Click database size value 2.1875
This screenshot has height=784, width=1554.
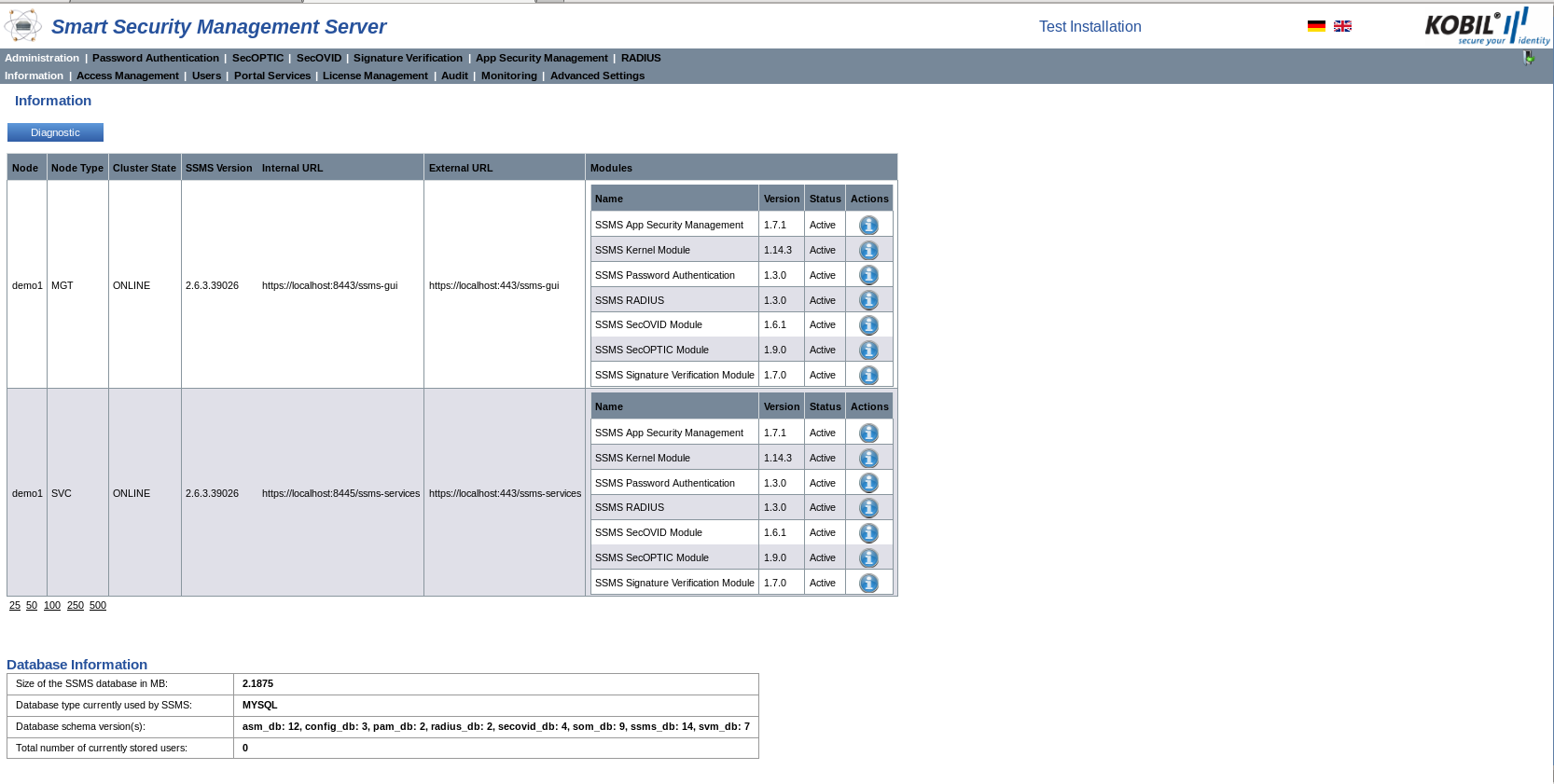[258, 683]
